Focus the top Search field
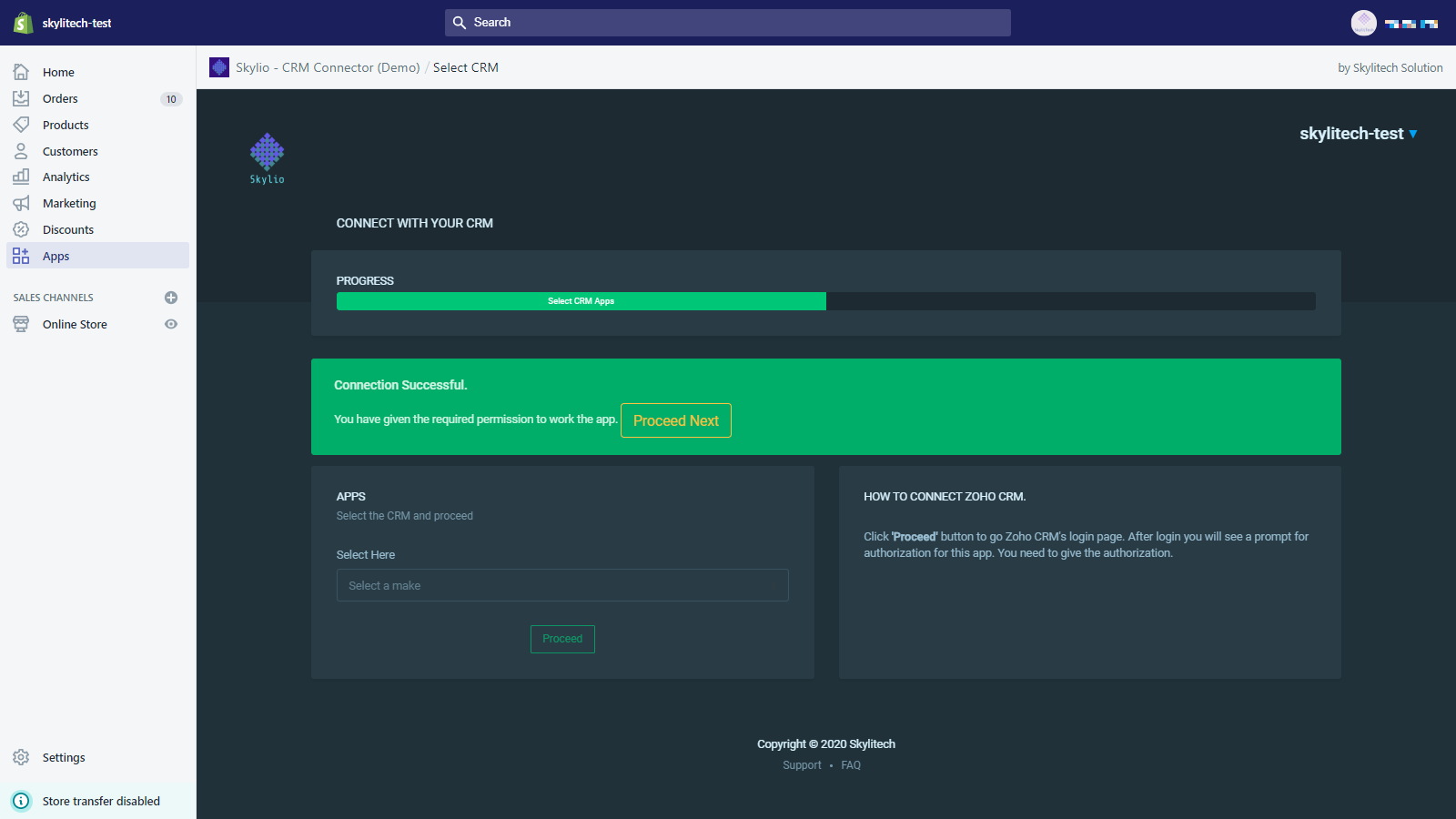The image size is (1456, 819). (x=728, y=23)
